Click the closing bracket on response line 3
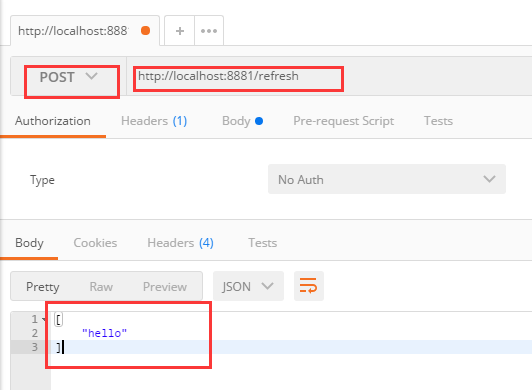Viewport: 532px width, 390px height. tap(58, 348)
